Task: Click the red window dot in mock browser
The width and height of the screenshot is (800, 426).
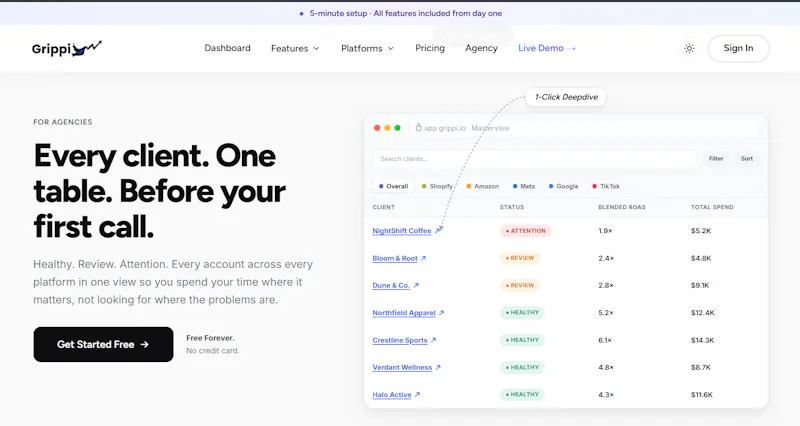Action: click(377, 128)
